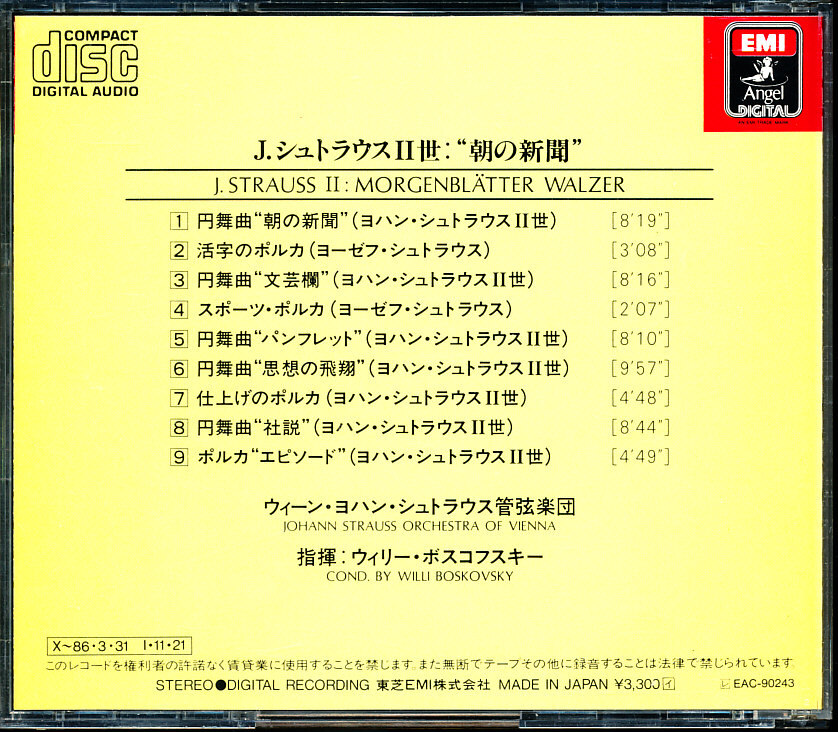Click the EMI Angel Digital emblem

tap(763, 68)
